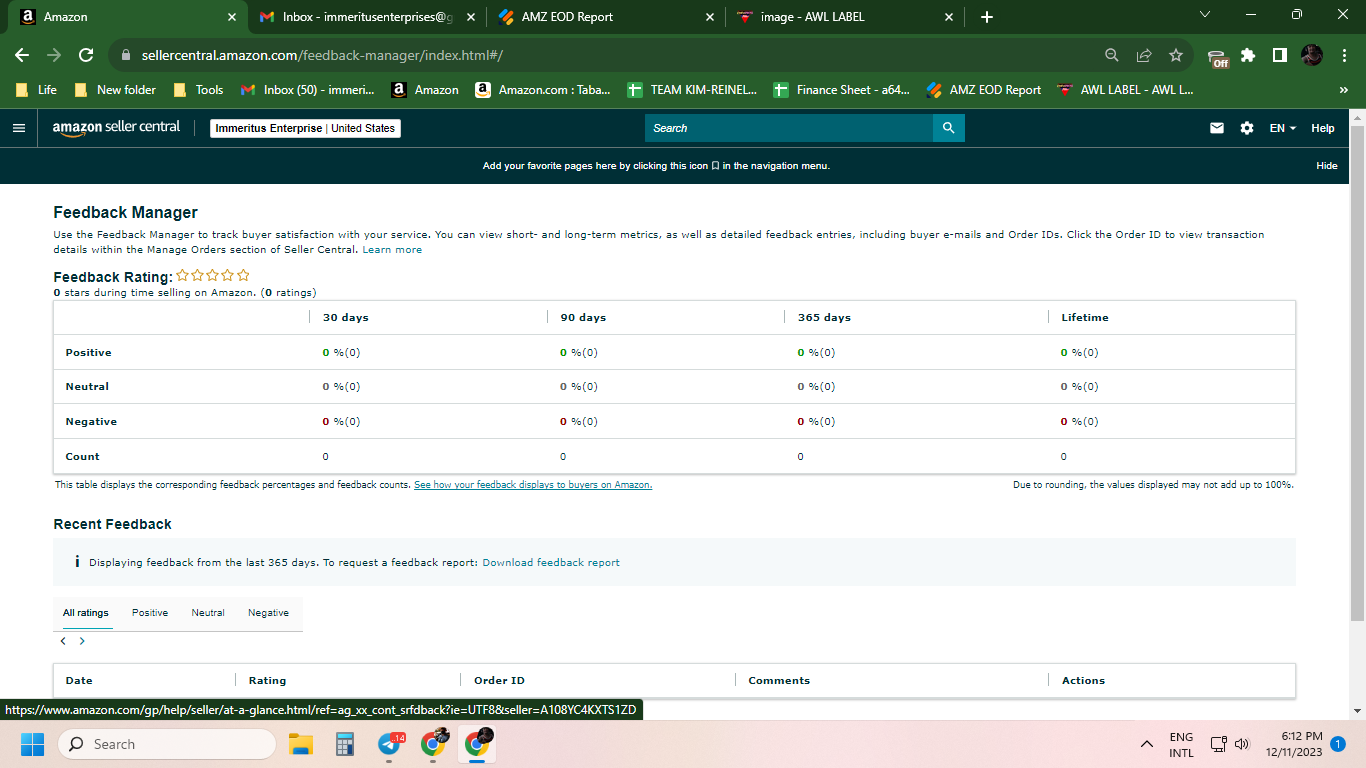Click the browser address bar
The height and width of the screenshot is (768, 1366).
(610, 55)
